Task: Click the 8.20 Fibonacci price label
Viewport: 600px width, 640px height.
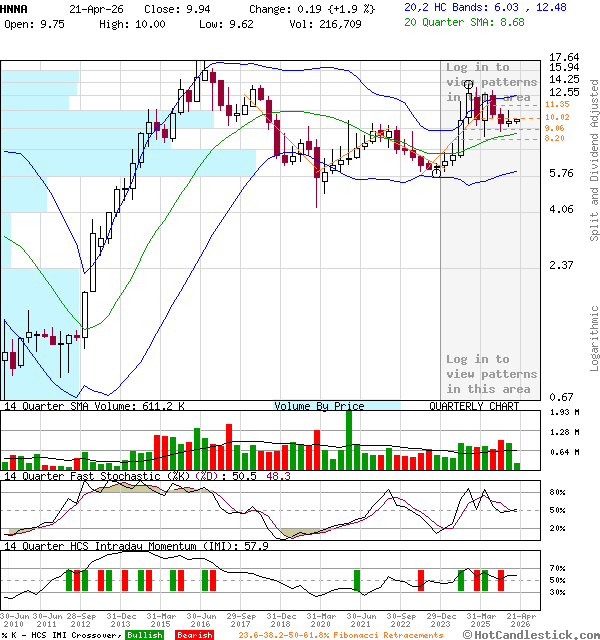Action: 555,139
